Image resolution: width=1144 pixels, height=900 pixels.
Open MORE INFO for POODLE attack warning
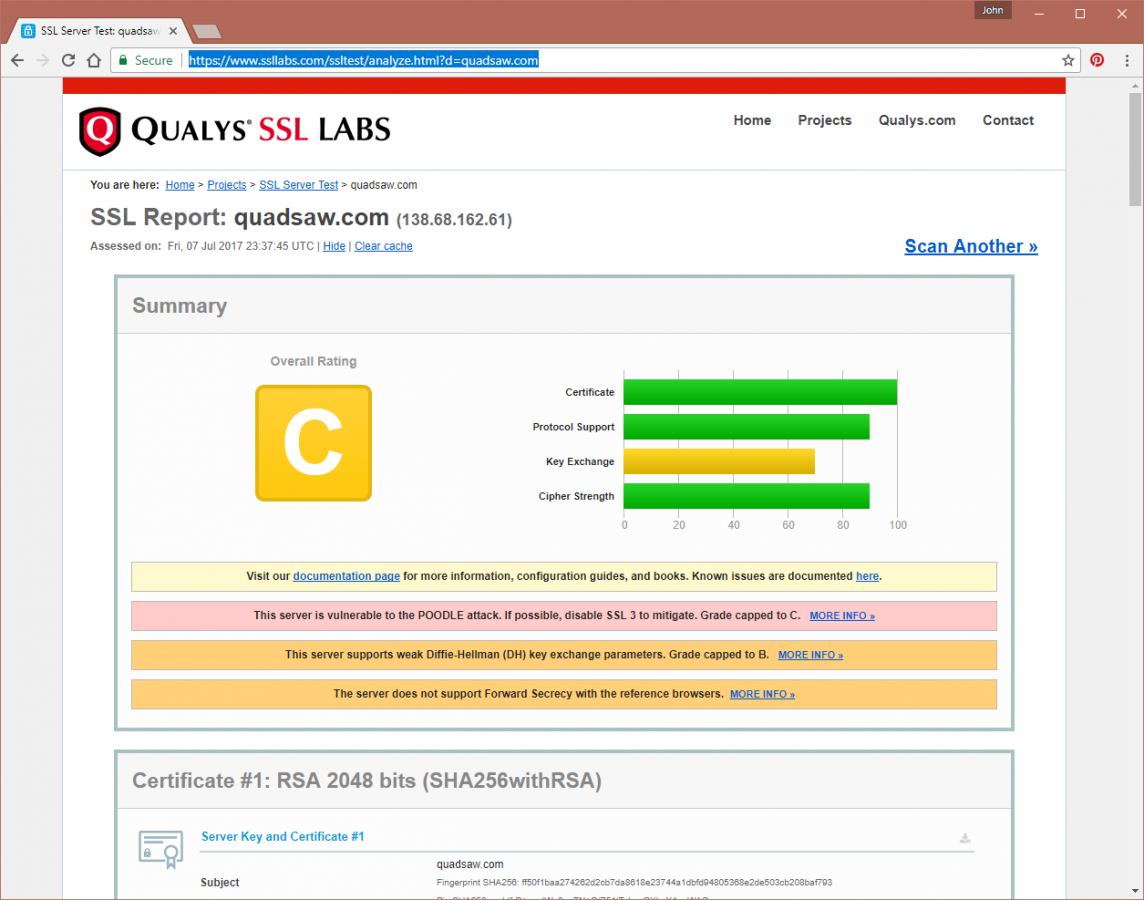[841, 616]
